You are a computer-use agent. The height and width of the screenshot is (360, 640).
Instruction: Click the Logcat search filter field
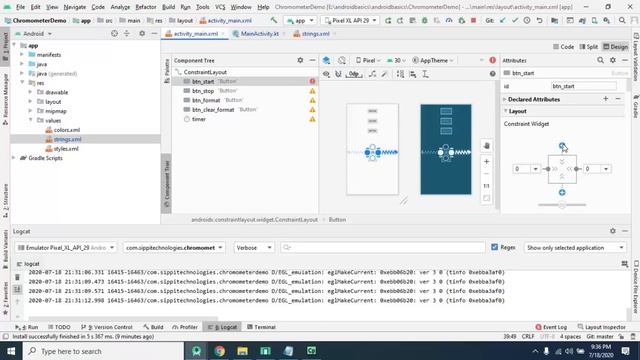pyautogui.click(x=383, y=247)
